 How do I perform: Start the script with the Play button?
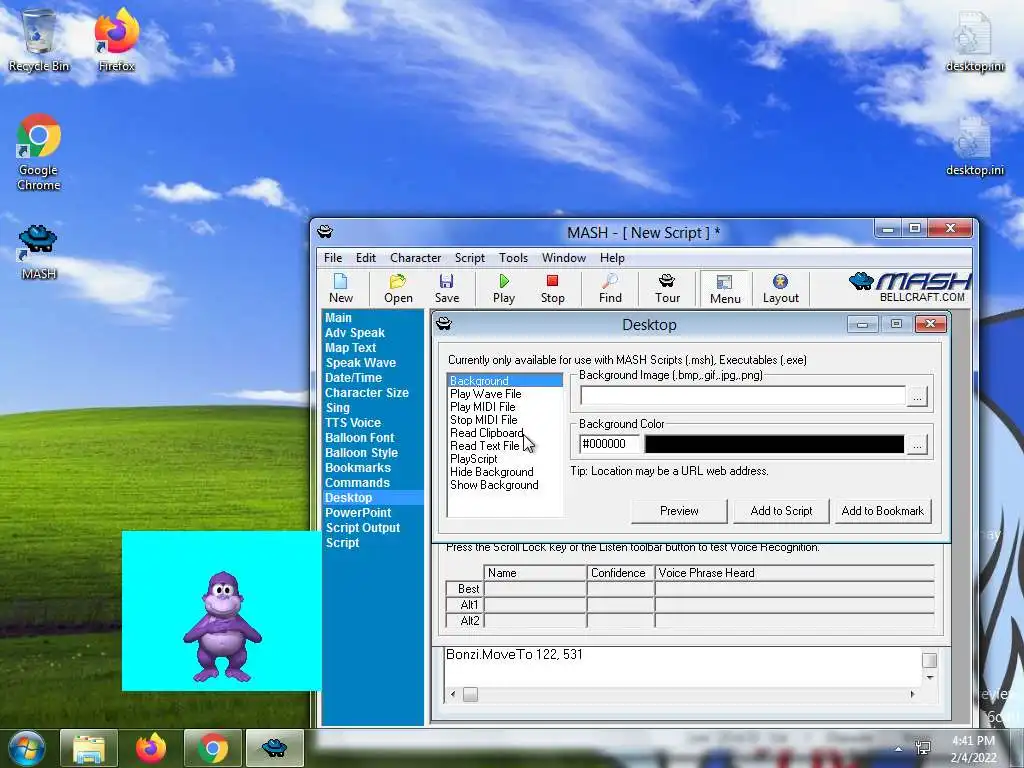504,289
